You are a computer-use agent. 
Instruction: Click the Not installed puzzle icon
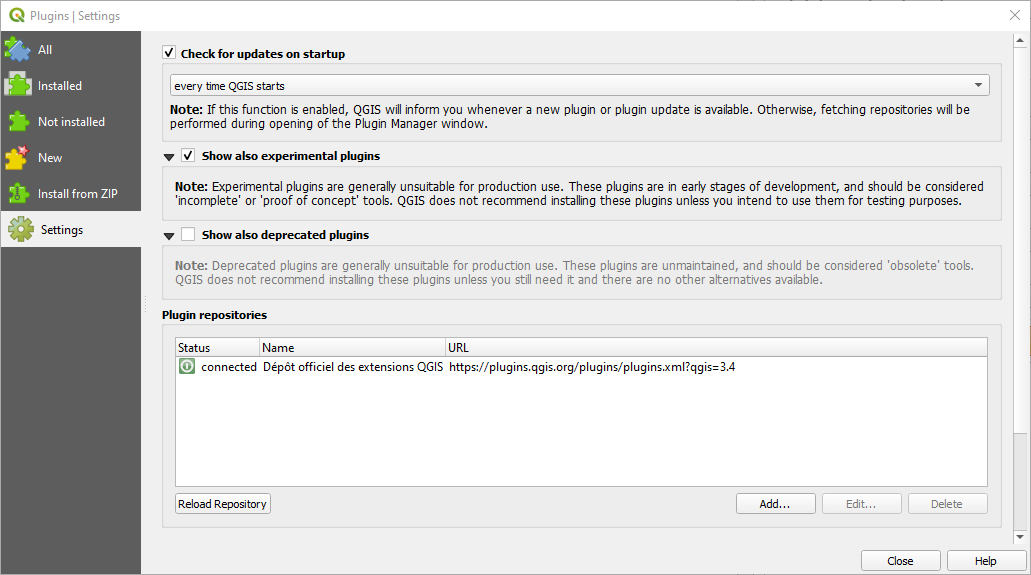click(18, 122)
